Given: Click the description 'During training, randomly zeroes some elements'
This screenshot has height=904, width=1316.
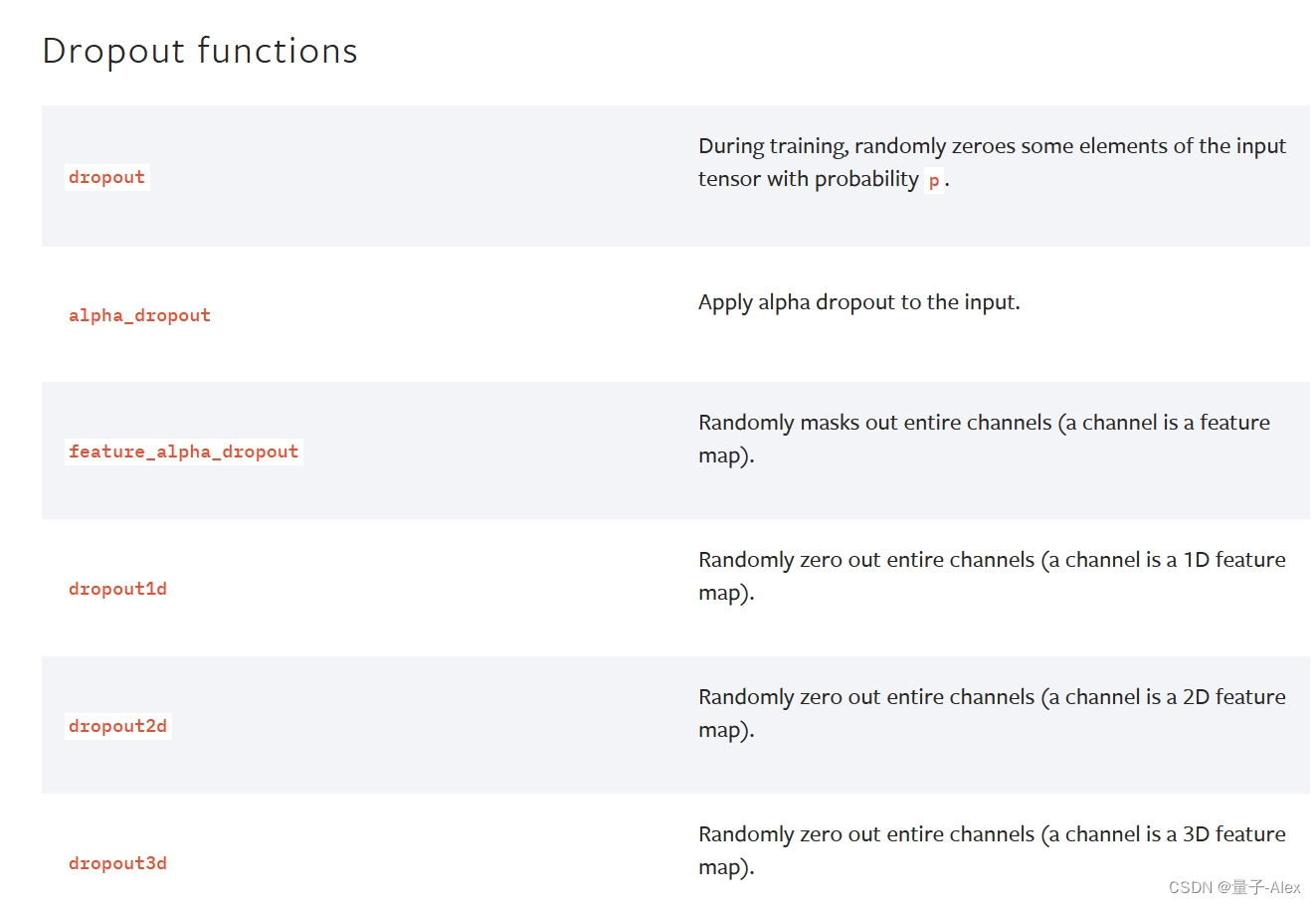Looking at the screenshot, I should click(992, 162).
